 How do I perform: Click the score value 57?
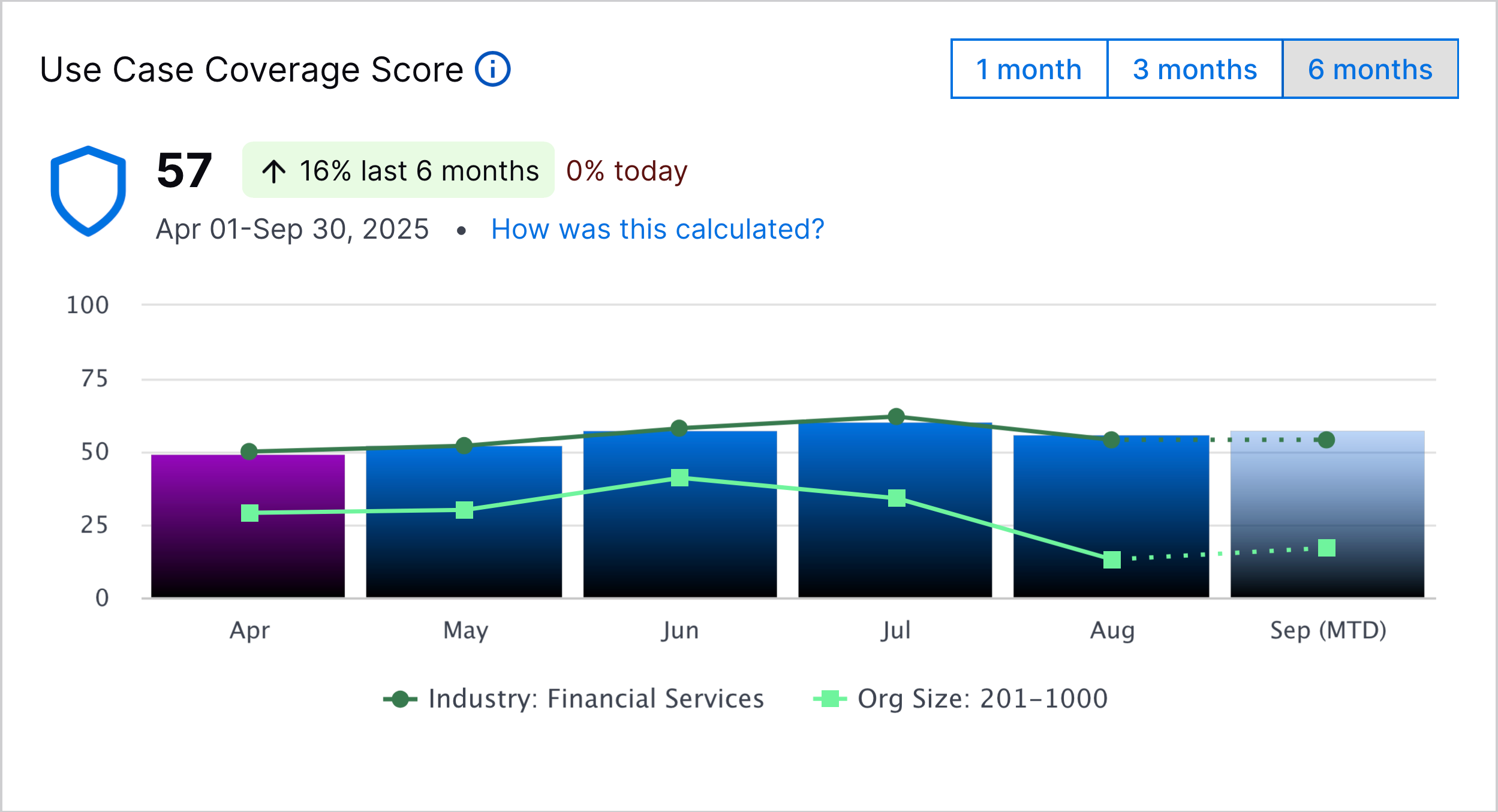click(x=184, y=170)
